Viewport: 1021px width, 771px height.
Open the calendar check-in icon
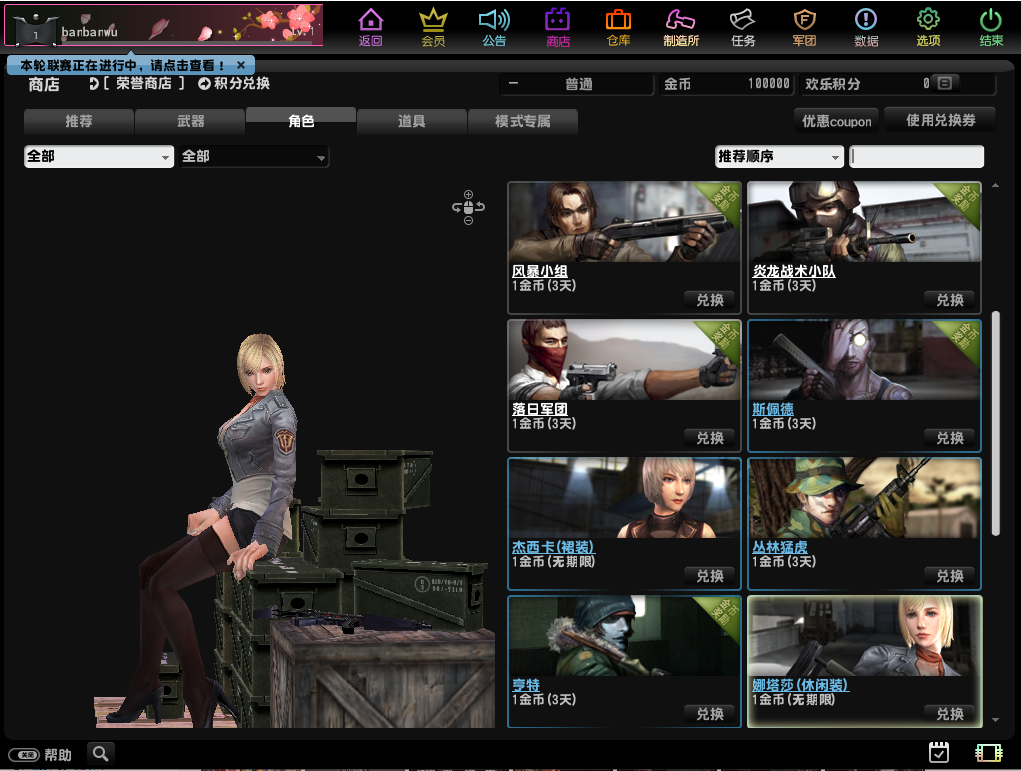pyautogui.click(x=938, y=752)
